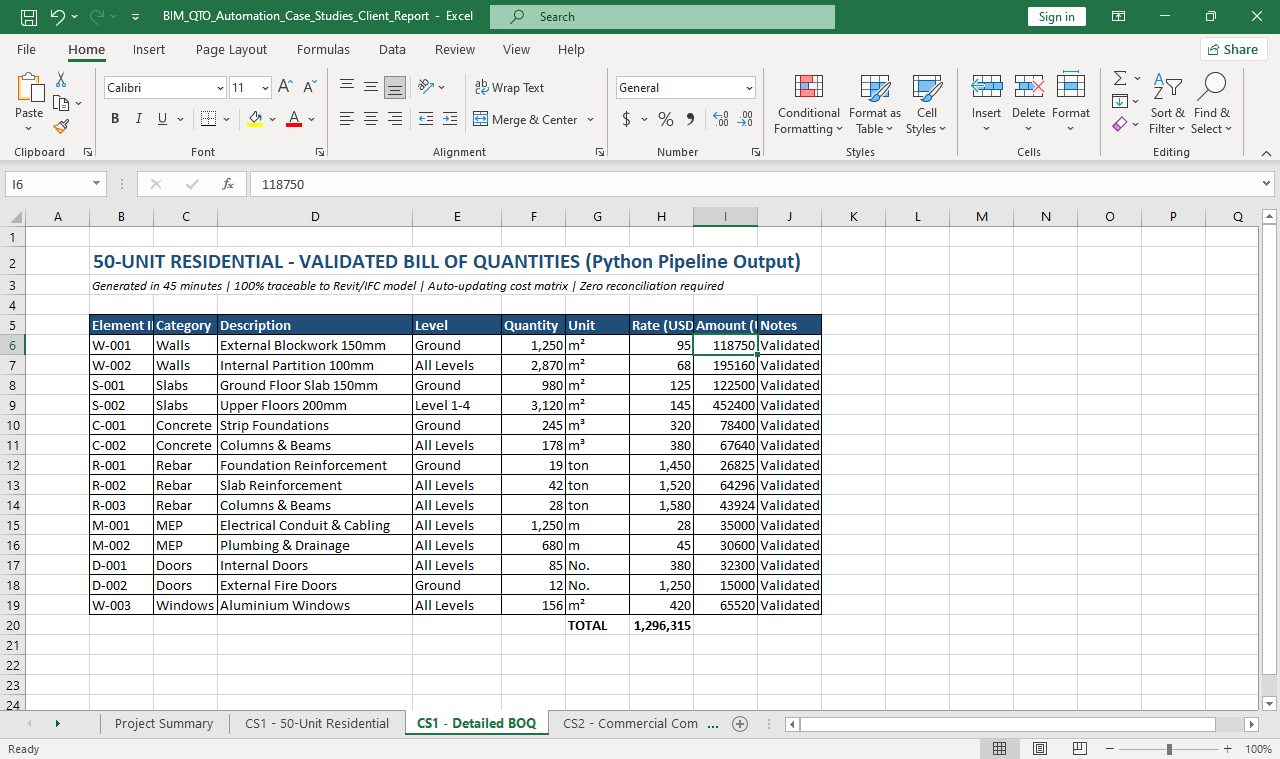The image size is (1280, 759).
Task: Click the Top Align icon
Action: pyautogui.click(x=347, y=88)
